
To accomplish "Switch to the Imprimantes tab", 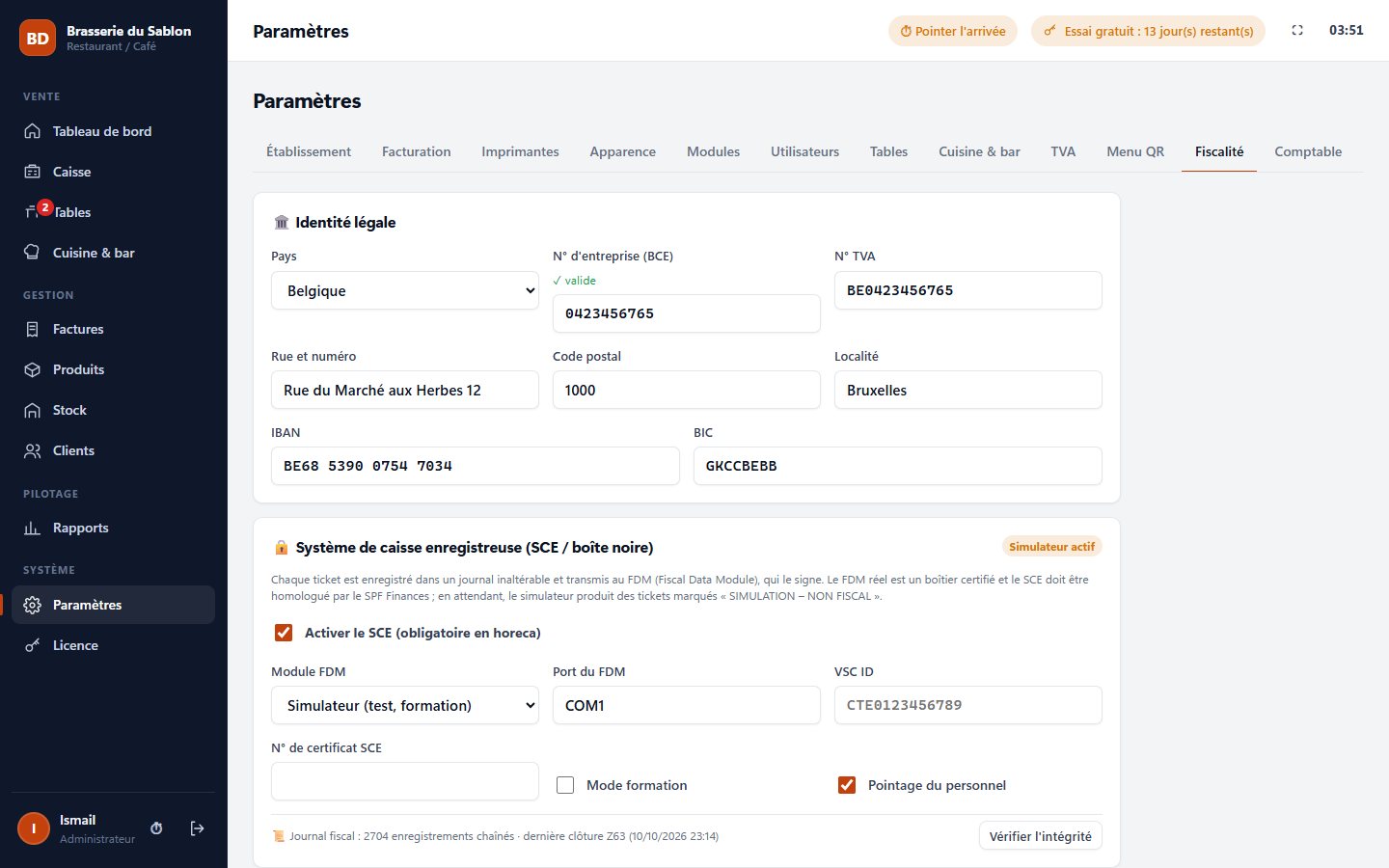I will 520,151.
